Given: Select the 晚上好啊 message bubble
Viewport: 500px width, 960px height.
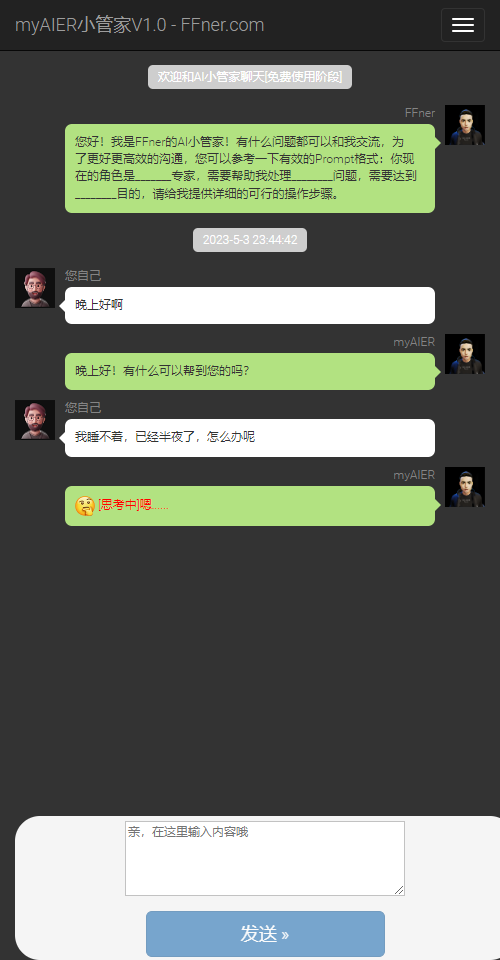Looking at the screenshot, I should 250,306.
